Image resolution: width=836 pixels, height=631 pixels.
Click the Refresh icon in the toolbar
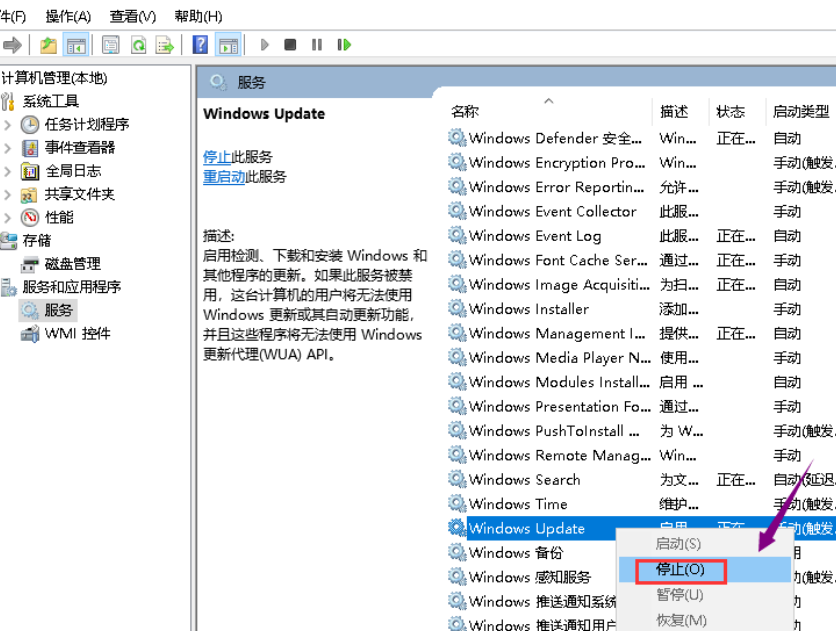pos(138,44)
